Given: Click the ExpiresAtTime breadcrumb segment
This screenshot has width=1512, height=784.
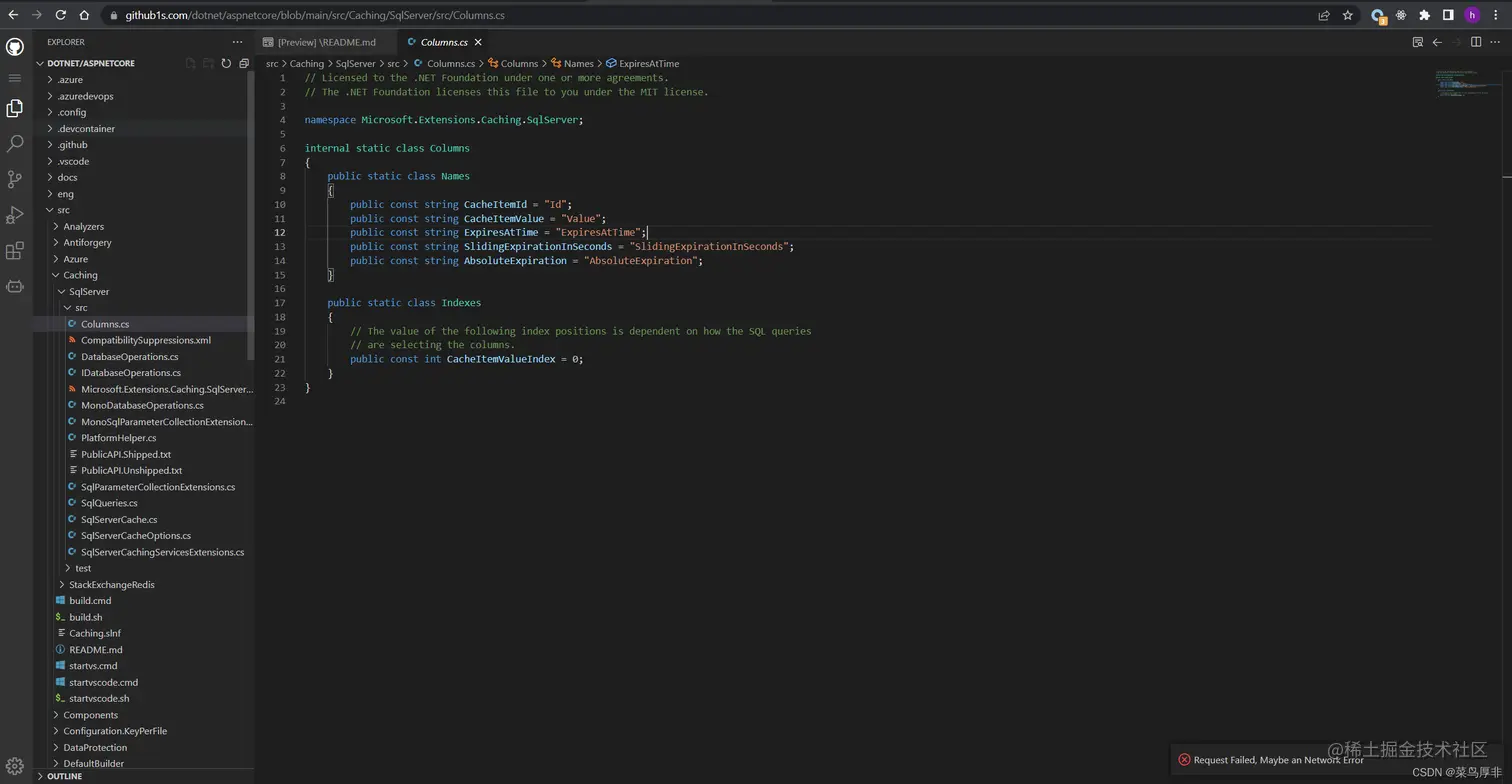Looking at the screenshot, I should [648, 63].
